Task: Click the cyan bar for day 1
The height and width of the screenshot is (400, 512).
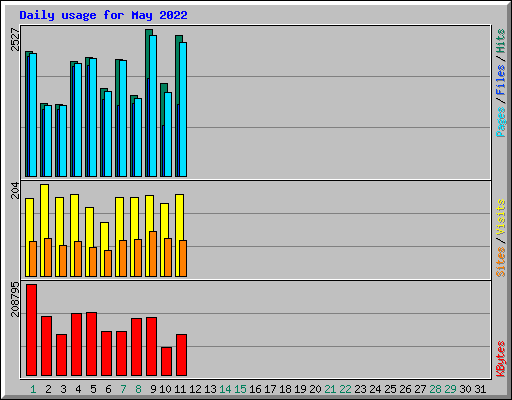Action: 33,115
